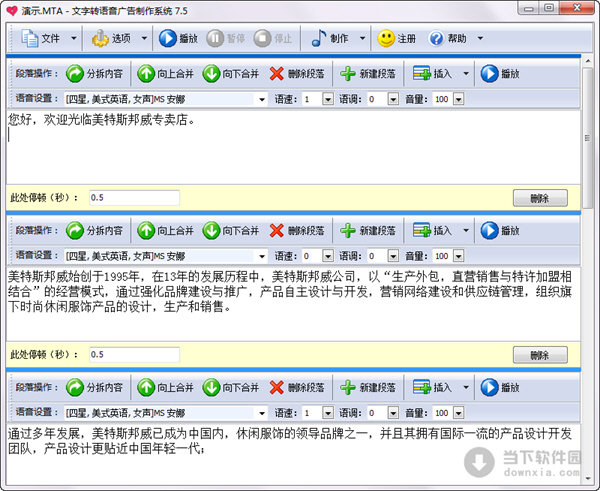Click 分拆内容 in the first paragraph toolbar
The image size is (600, 491).
coord(95,73)
